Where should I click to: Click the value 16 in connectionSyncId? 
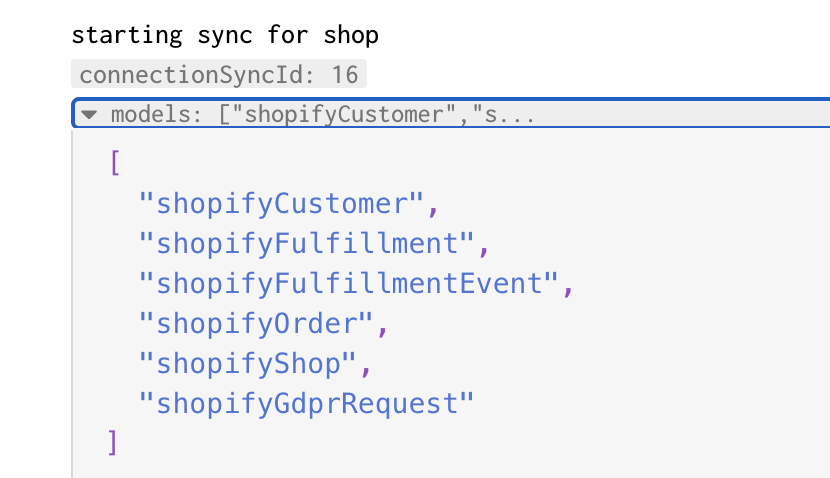pos(345,75)
